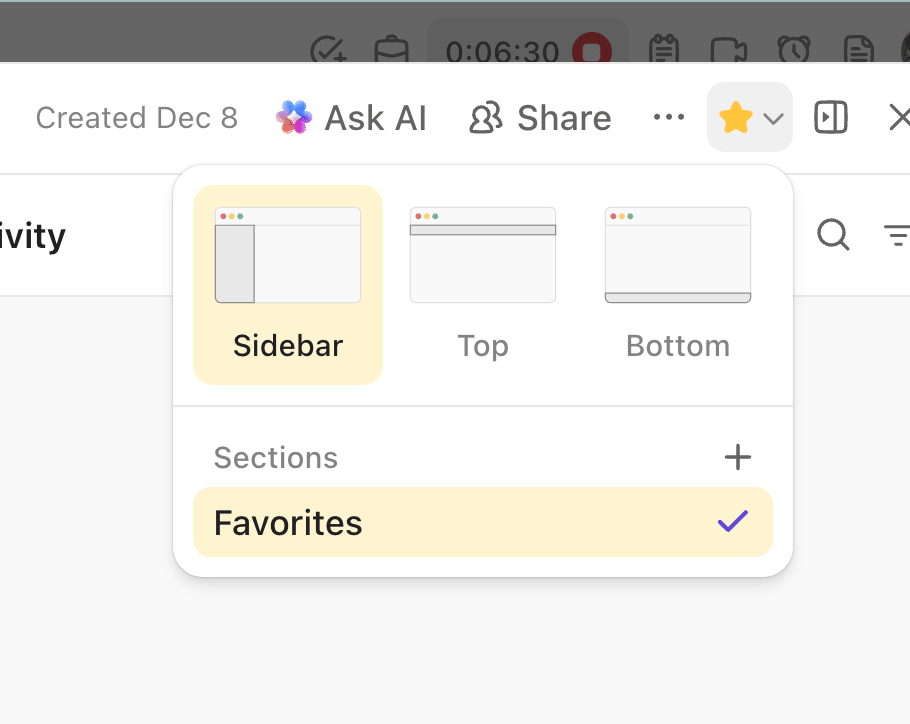Open the briefcase icon in top bar
Viewport: 910px width, 724px height.
(390, 50)
